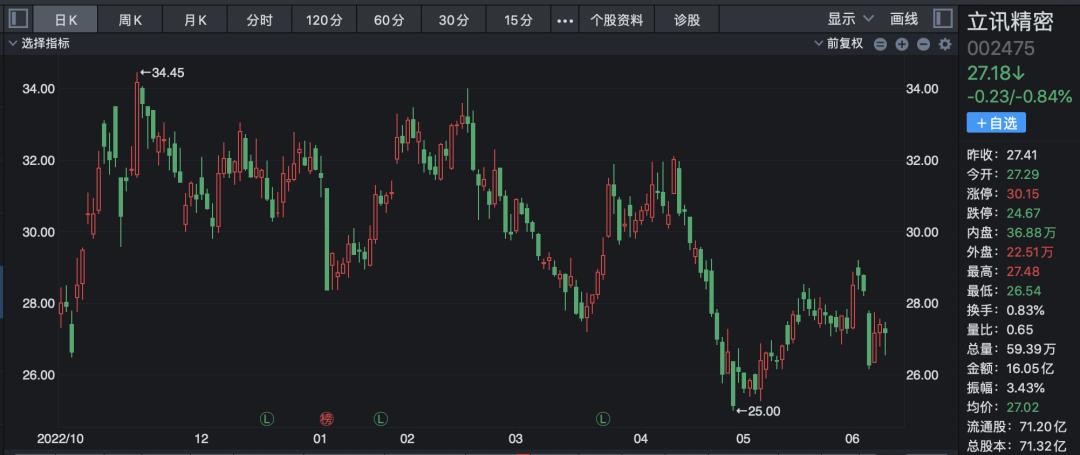Image resolution: width=1080 pixels, height=455 pixels.
Task: Switch to the 周K weekly chart tab
Action: (x=131, y=19)
